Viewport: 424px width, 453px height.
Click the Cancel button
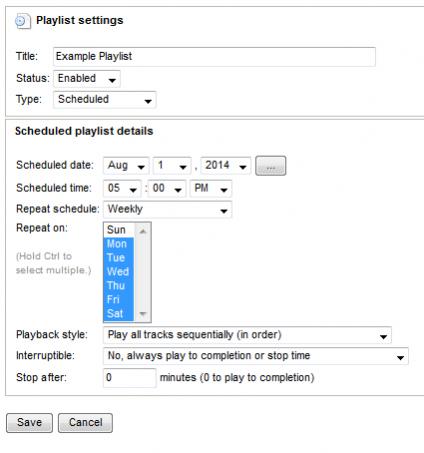pyautogui.click(x=85, y=423)
